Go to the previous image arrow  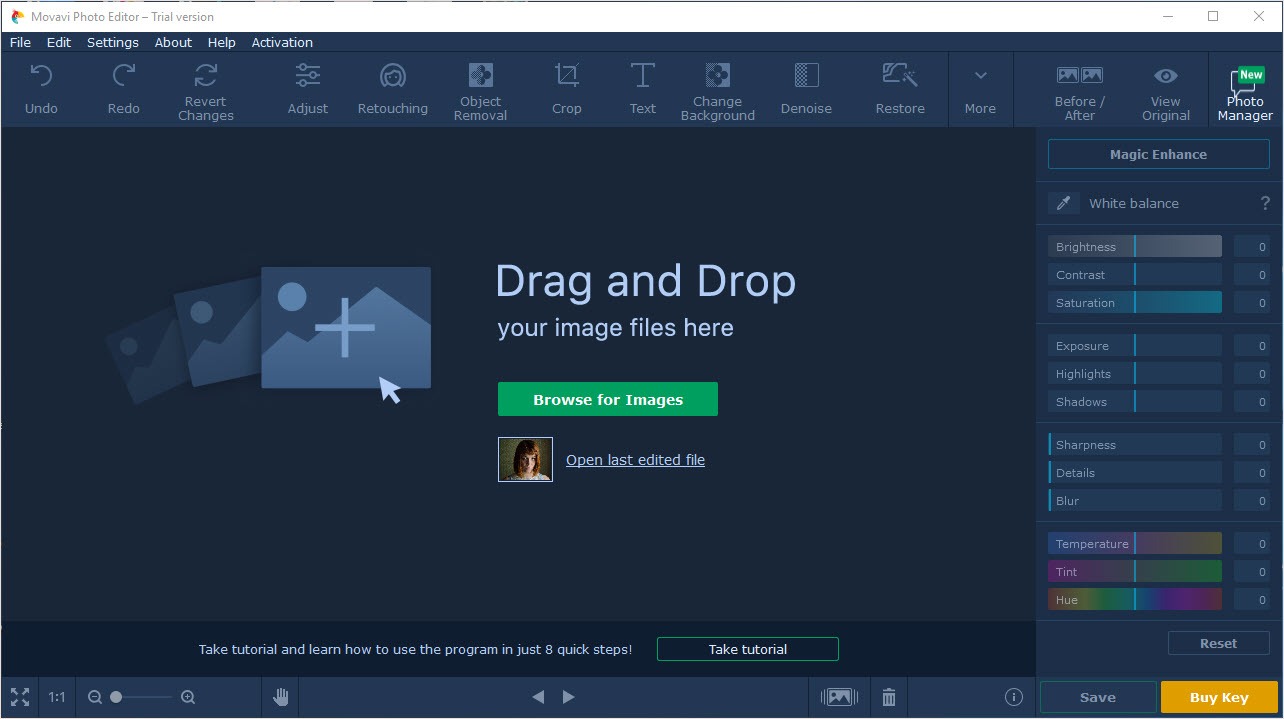pos(538,697)
